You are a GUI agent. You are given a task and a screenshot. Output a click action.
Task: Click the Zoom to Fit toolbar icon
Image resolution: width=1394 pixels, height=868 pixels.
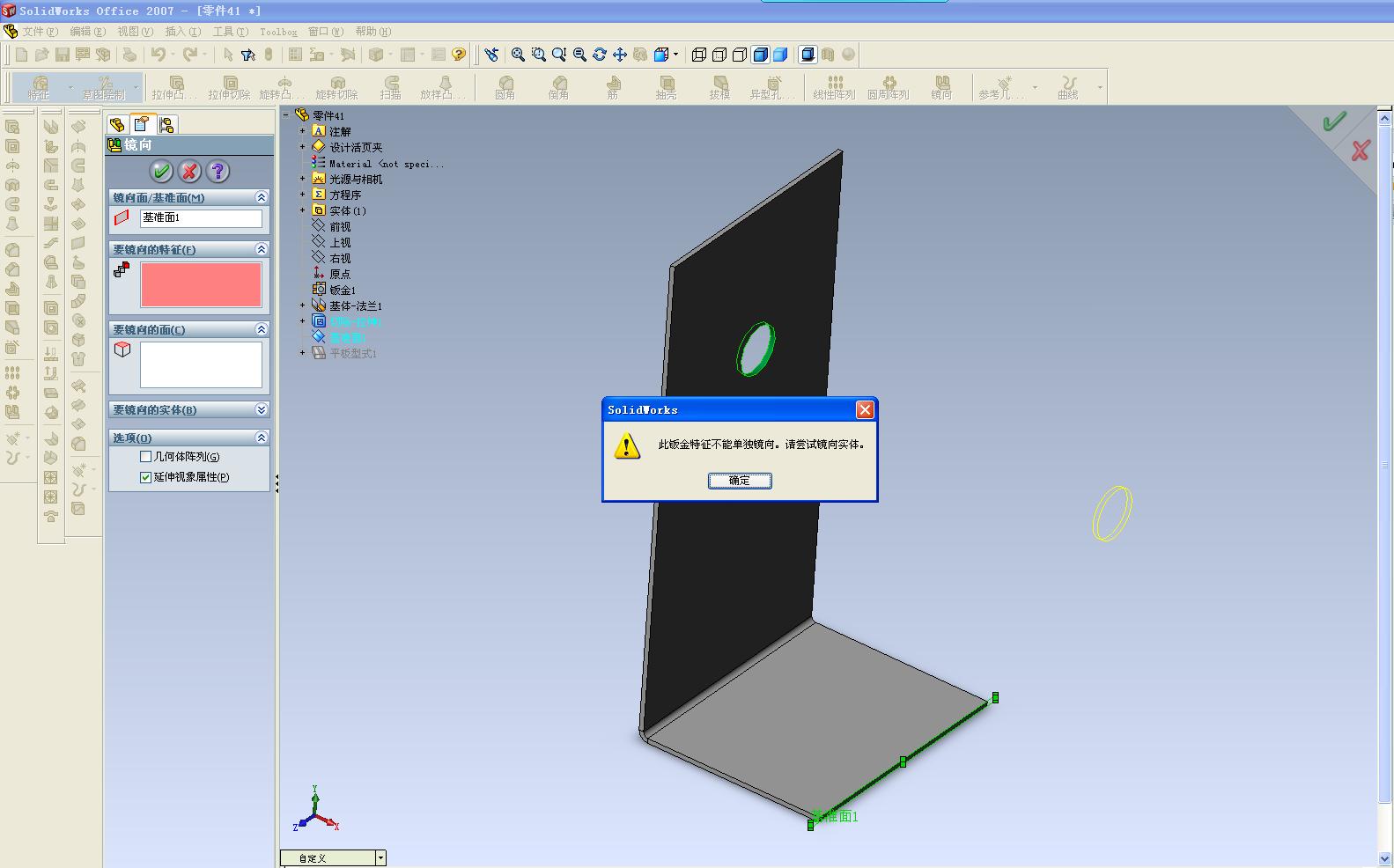pos(519,55)
